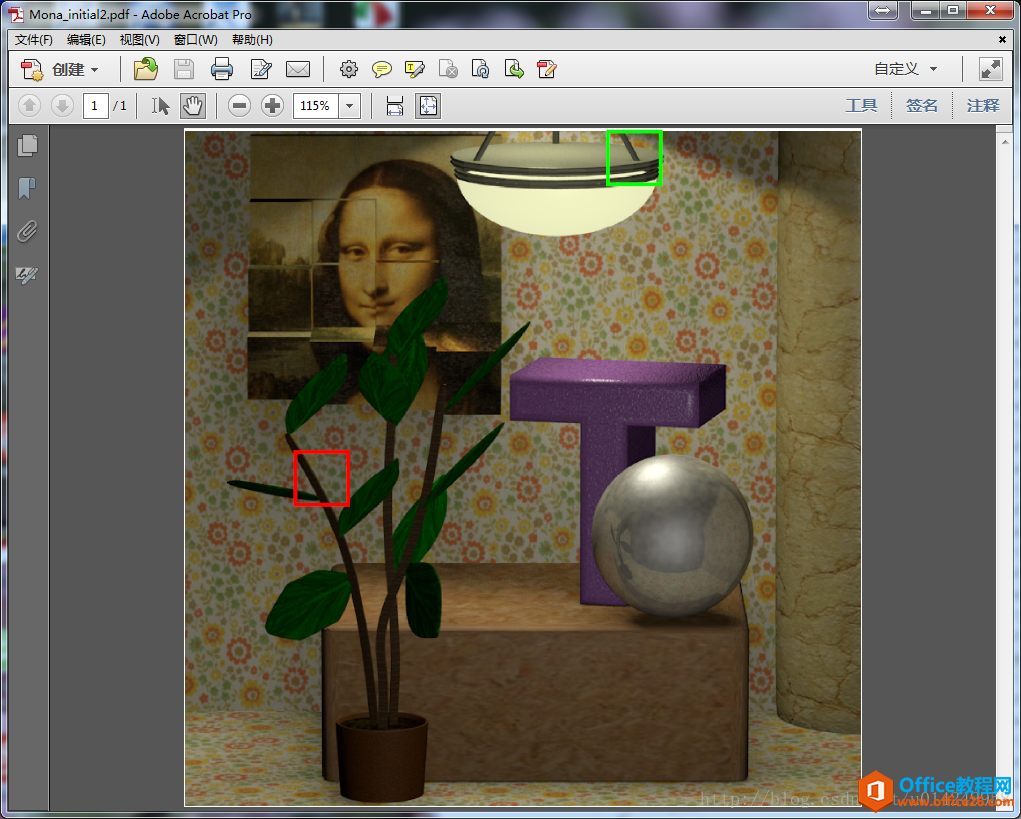Viewport: 1021px width, 819px height.
Task: Toggle fit width scrolling mode icon
Action: point(395,105)
